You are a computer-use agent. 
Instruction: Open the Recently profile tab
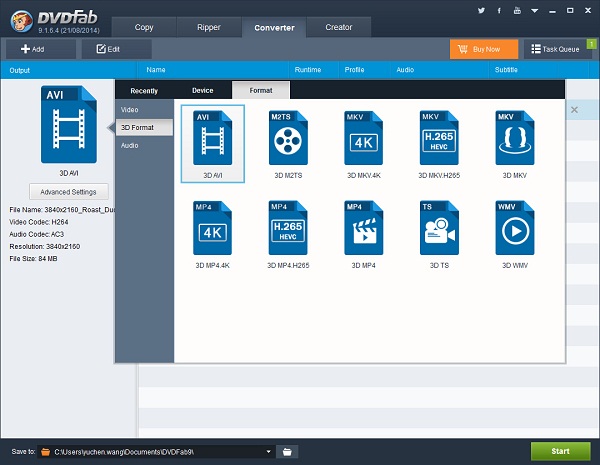[x=144, y=91]
